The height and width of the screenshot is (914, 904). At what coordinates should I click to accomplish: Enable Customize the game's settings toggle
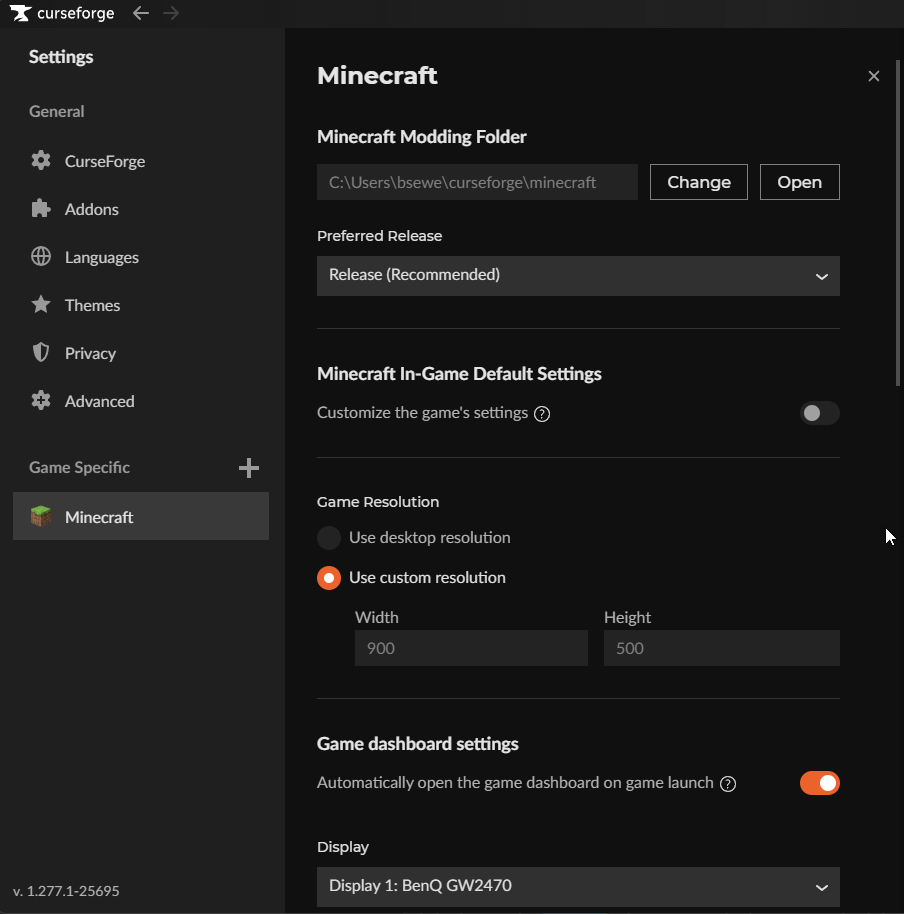tap(819, 413)
